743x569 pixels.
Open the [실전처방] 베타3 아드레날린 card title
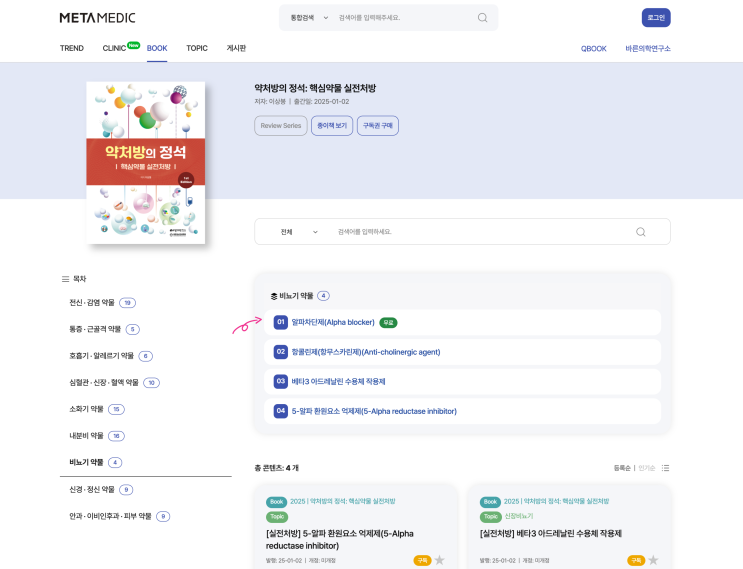click(x=551, y=533)
